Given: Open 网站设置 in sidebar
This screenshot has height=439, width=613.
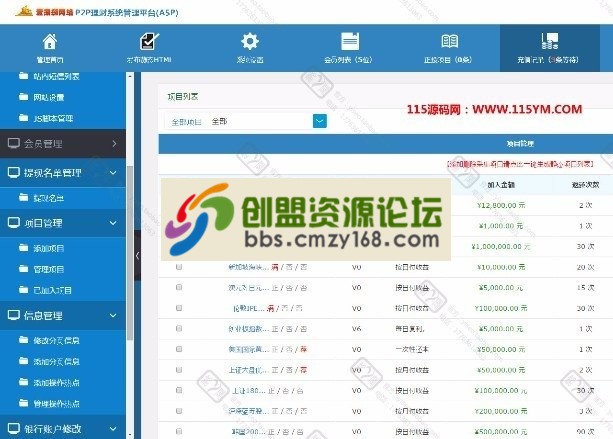Looking at the screenshot, I should [48, 97].
